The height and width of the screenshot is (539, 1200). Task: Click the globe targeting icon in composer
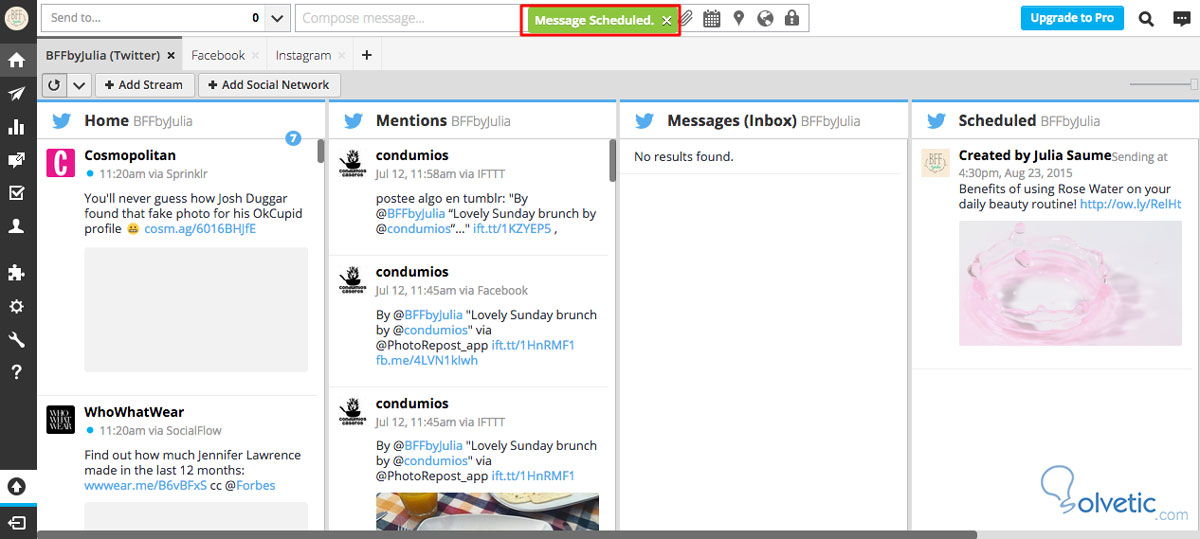click(766, 18)
